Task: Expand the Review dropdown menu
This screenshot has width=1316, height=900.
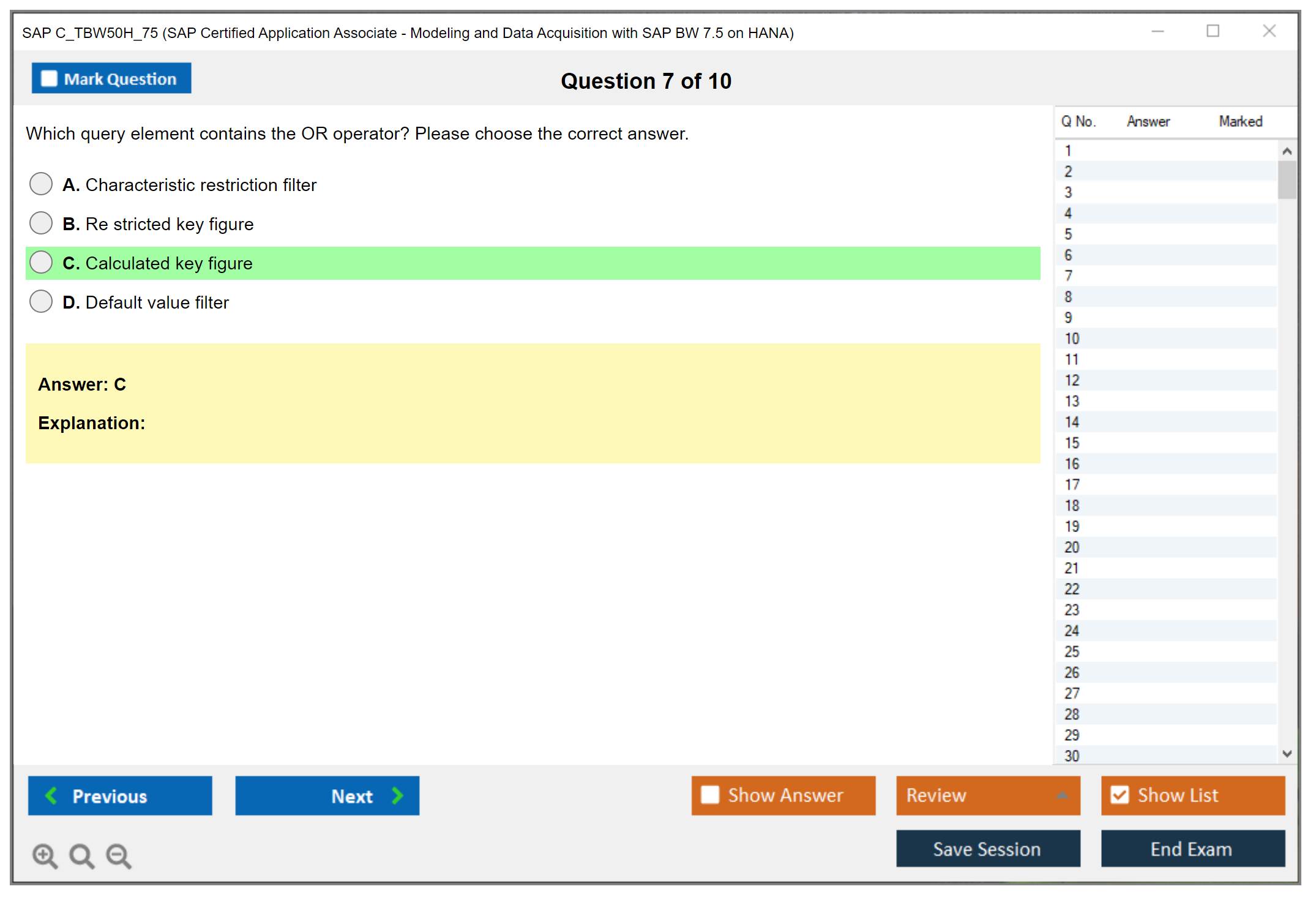Action: click(x=1062, y=795)
